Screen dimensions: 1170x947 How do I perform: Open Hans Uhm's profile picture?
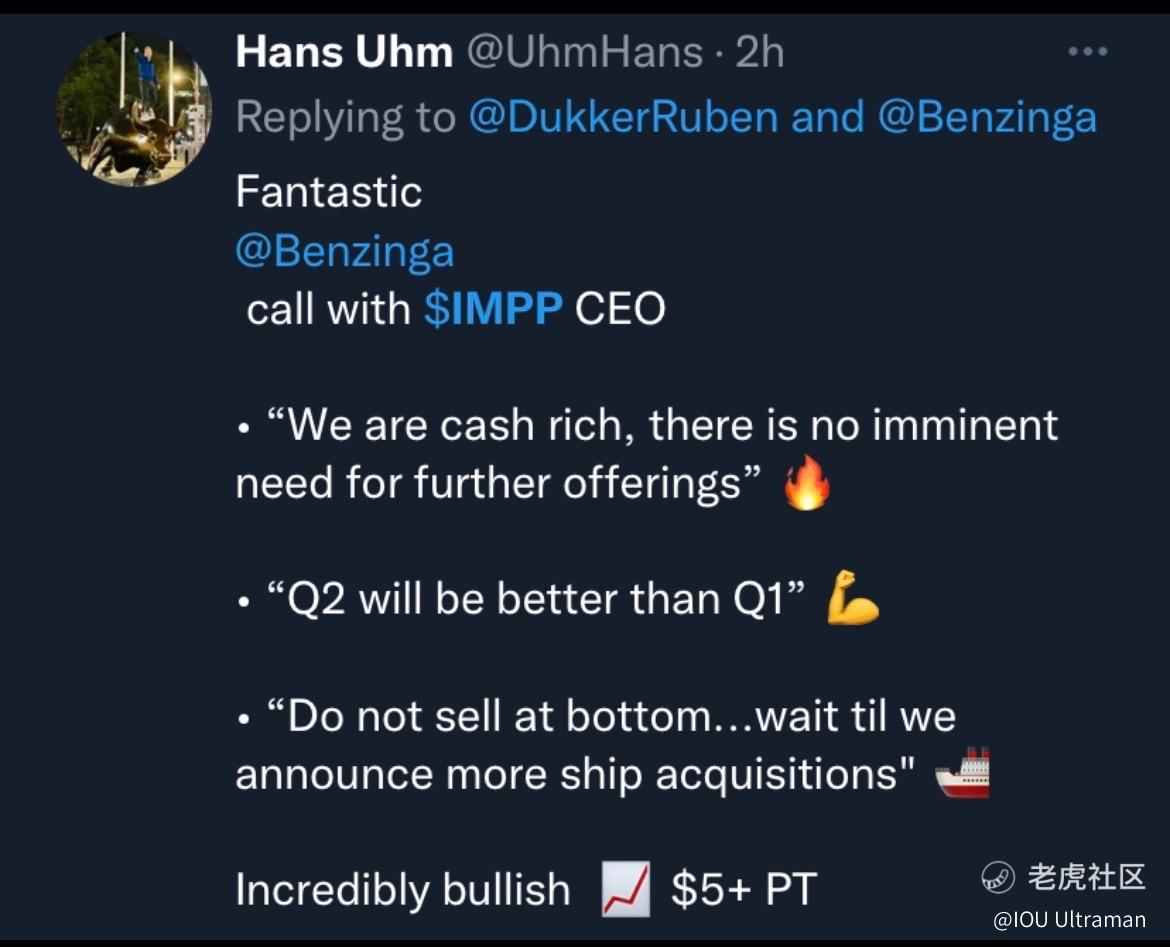(x=134, y=109)
